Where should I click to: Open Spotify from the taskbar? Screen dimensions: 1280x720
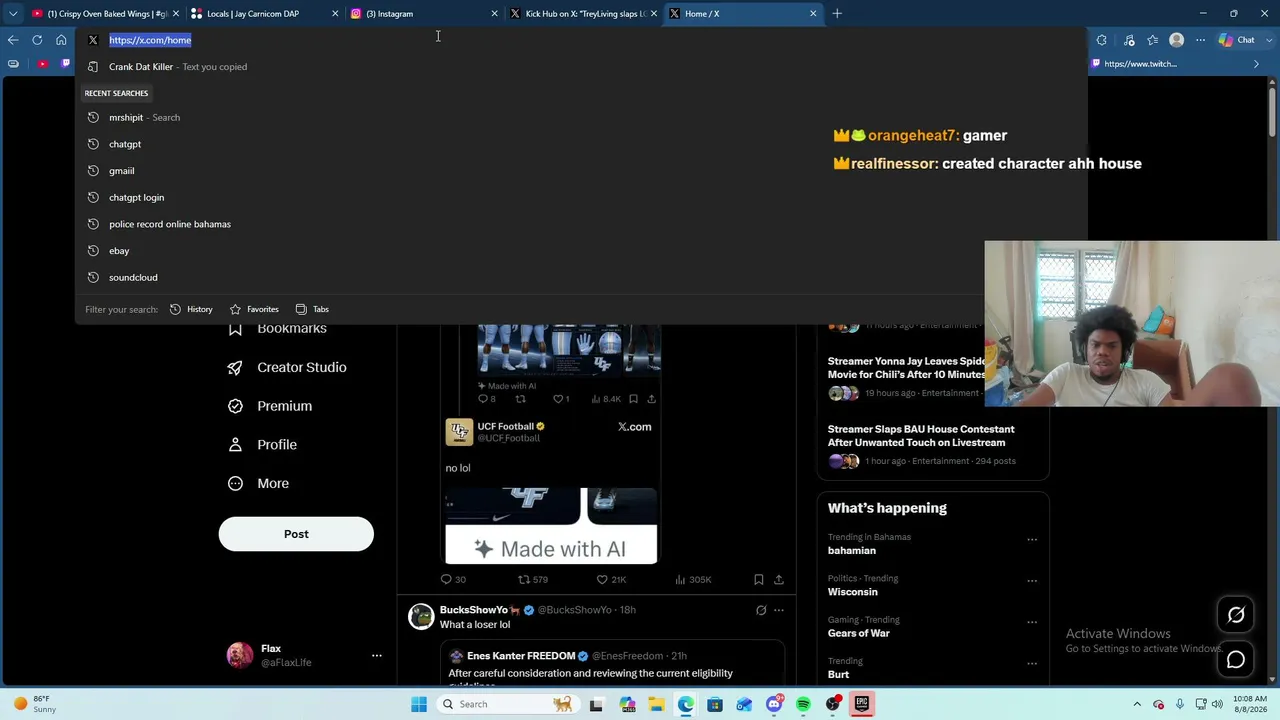[803, 705]
